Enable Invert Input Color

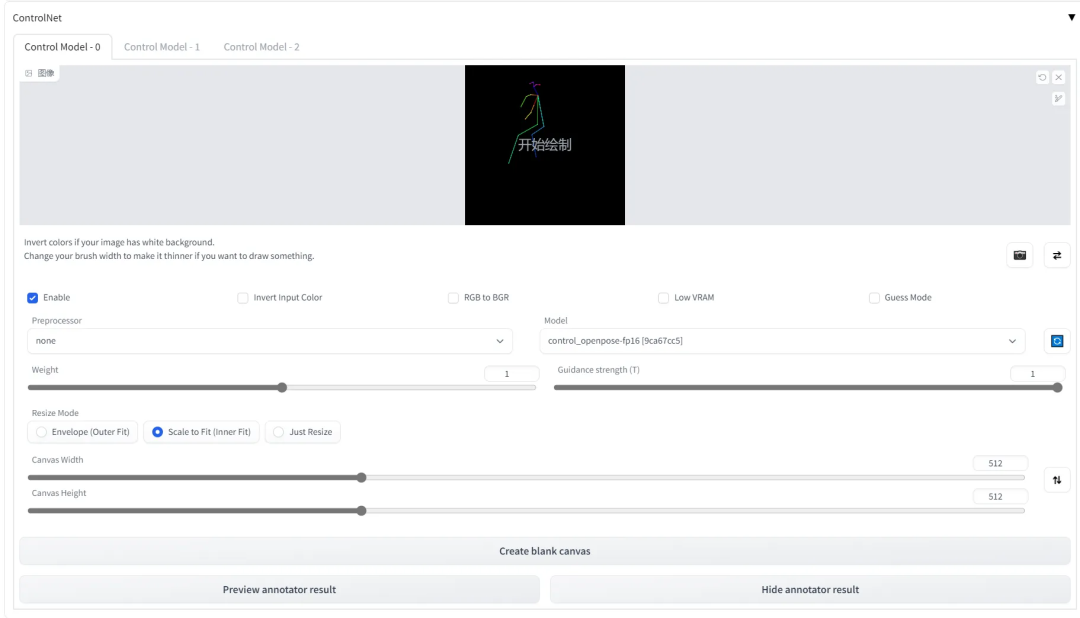(242, 298)
